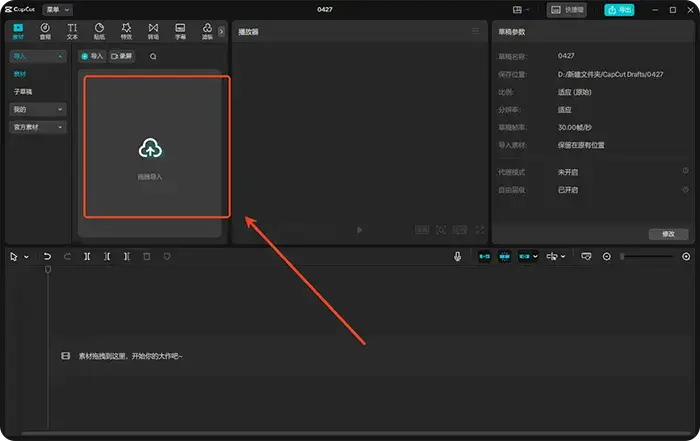Click the cloud upload icon to import
Screen dimensions: 700x441
pyautogui.click(x=150, y=148)
